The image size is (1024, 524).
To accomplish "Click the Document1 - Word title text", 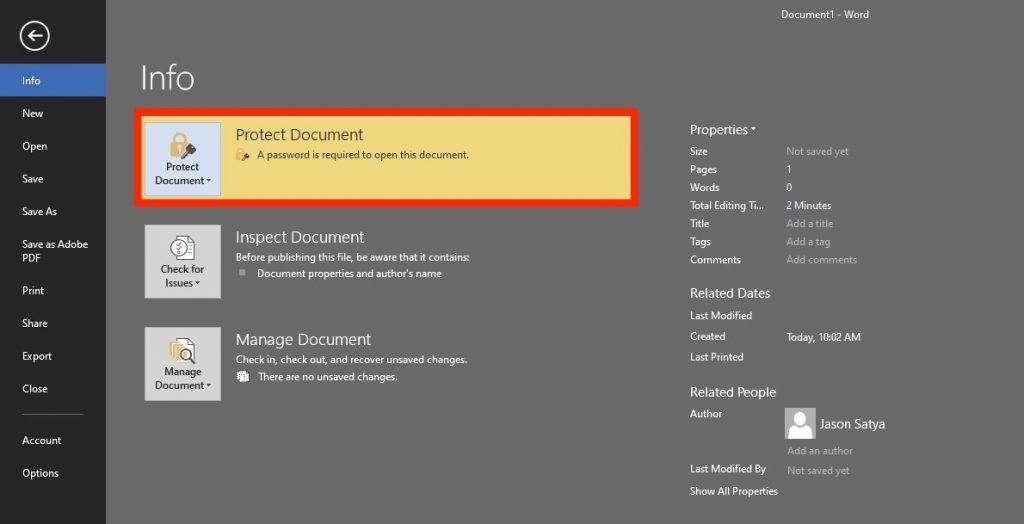I will coord(825,14).
